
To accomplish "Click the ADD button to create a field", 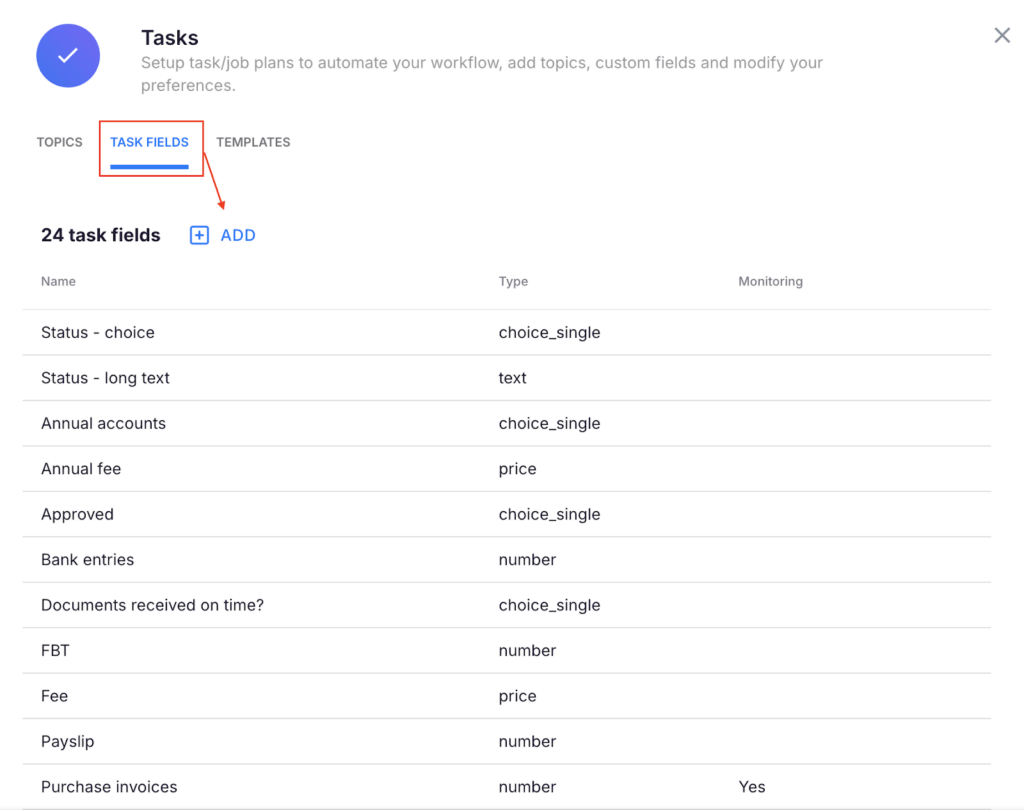I will [237, 234].
